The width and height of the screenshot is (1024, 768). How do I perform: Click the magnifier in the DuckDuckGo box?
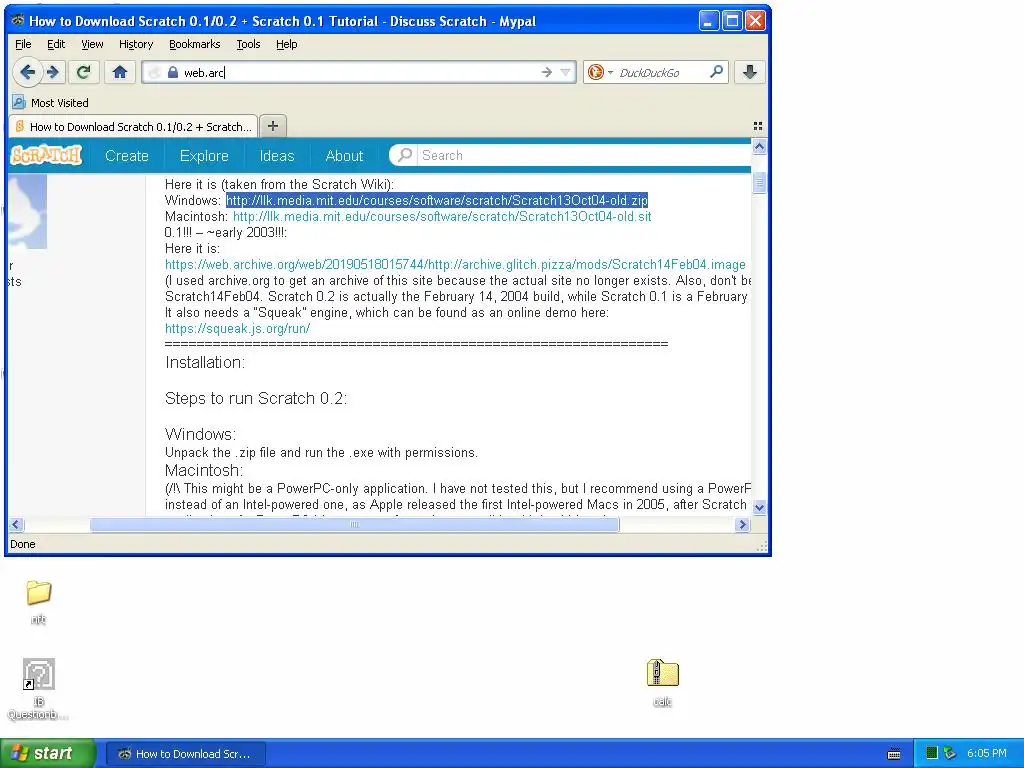(716, 71)
